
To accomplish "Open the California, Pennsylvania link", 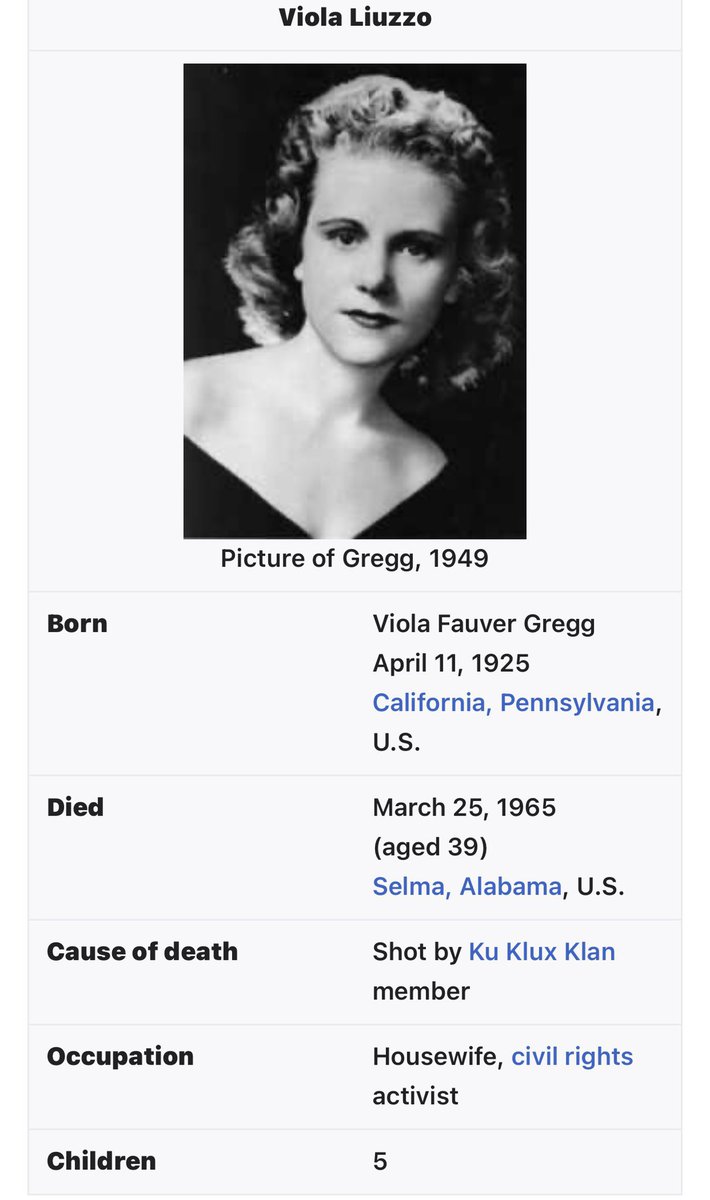I will (x=513, y=702).
